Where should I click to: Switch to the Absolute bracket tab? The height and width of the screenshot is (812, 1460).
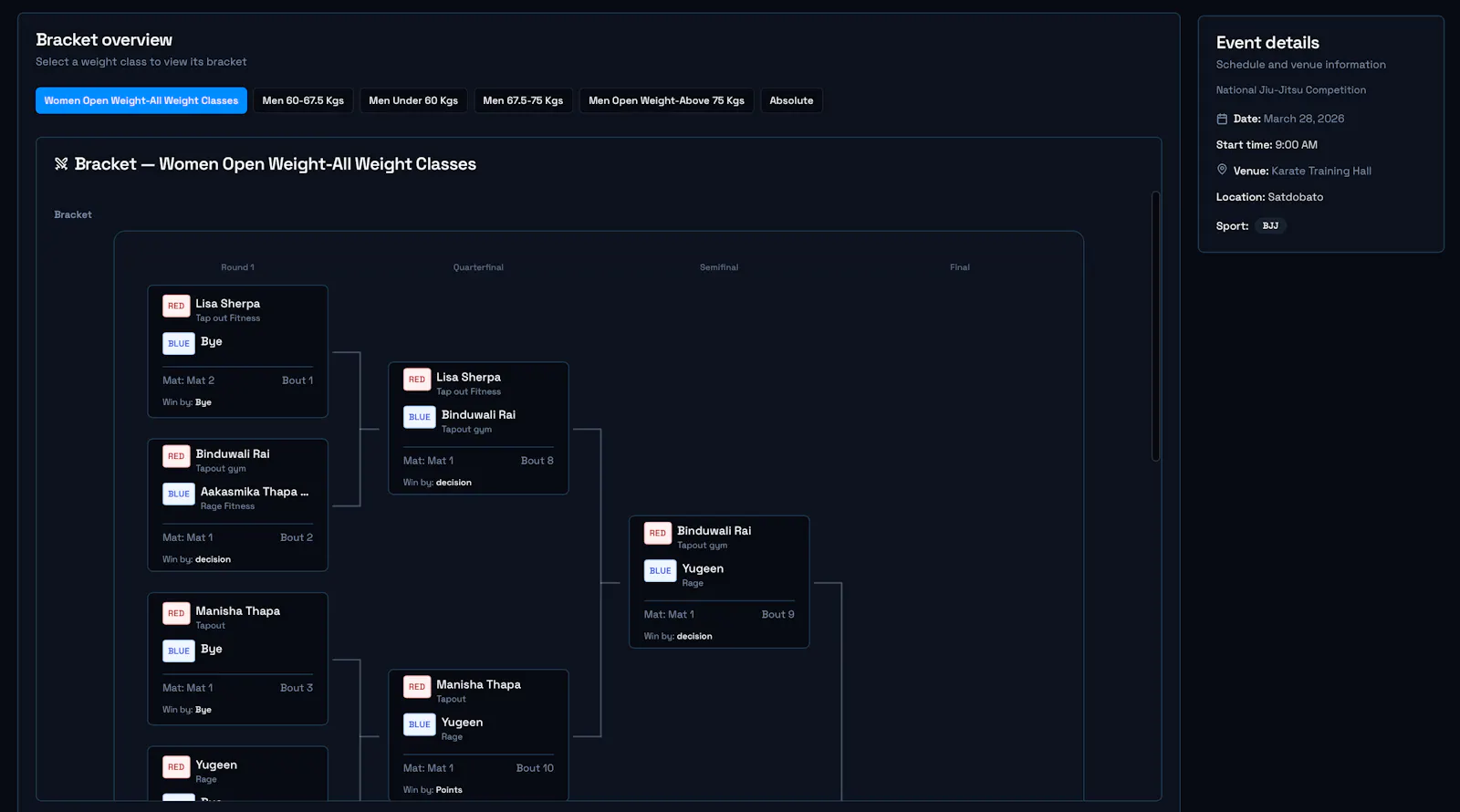pyautogui.click(x=791, y=100)
